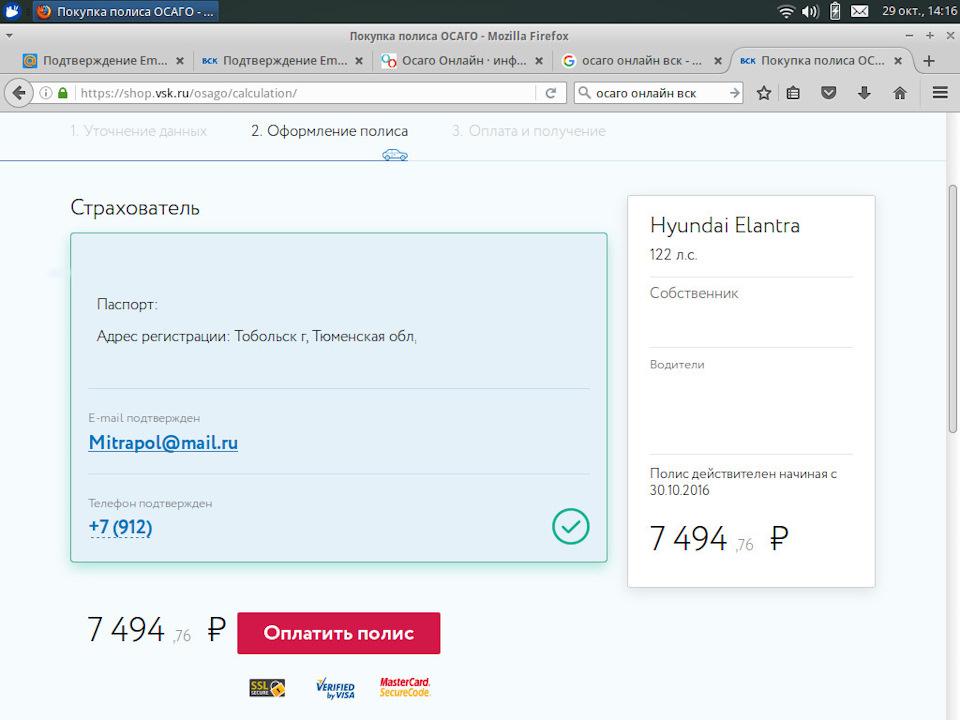Click the phone number link "+7 (912)"
960x720 pixels.
coord(121,527)
